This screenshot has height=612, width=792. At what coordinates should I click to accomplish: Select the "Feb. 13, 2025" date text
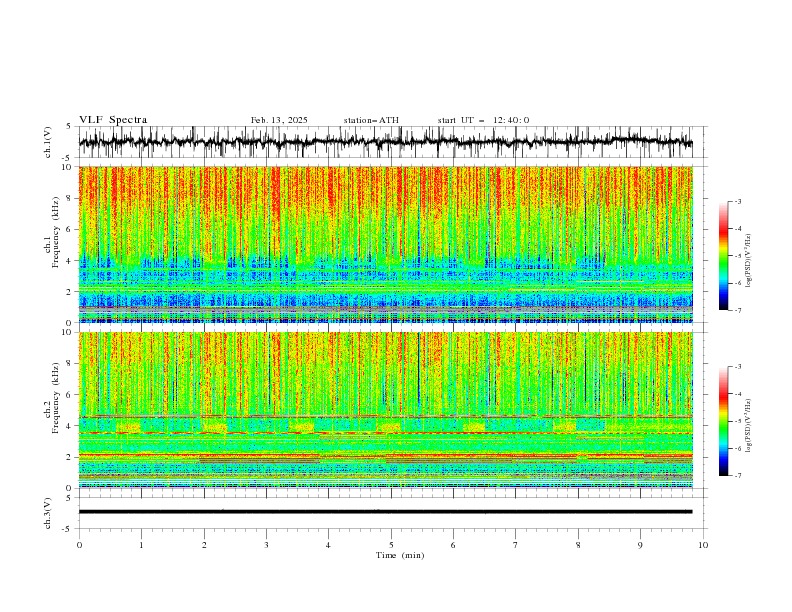pyautogui.click(x=279, y=120)
